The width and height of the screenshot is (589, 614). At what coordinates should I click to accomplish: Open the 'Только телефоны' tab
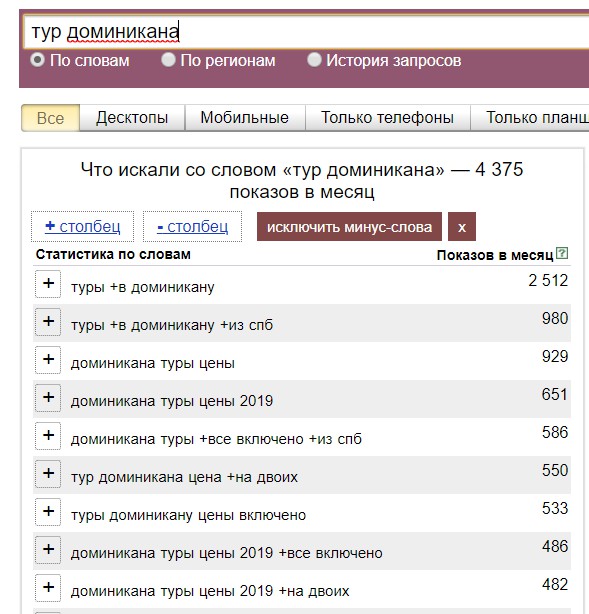pyautogui.click(x=387, y=117)
